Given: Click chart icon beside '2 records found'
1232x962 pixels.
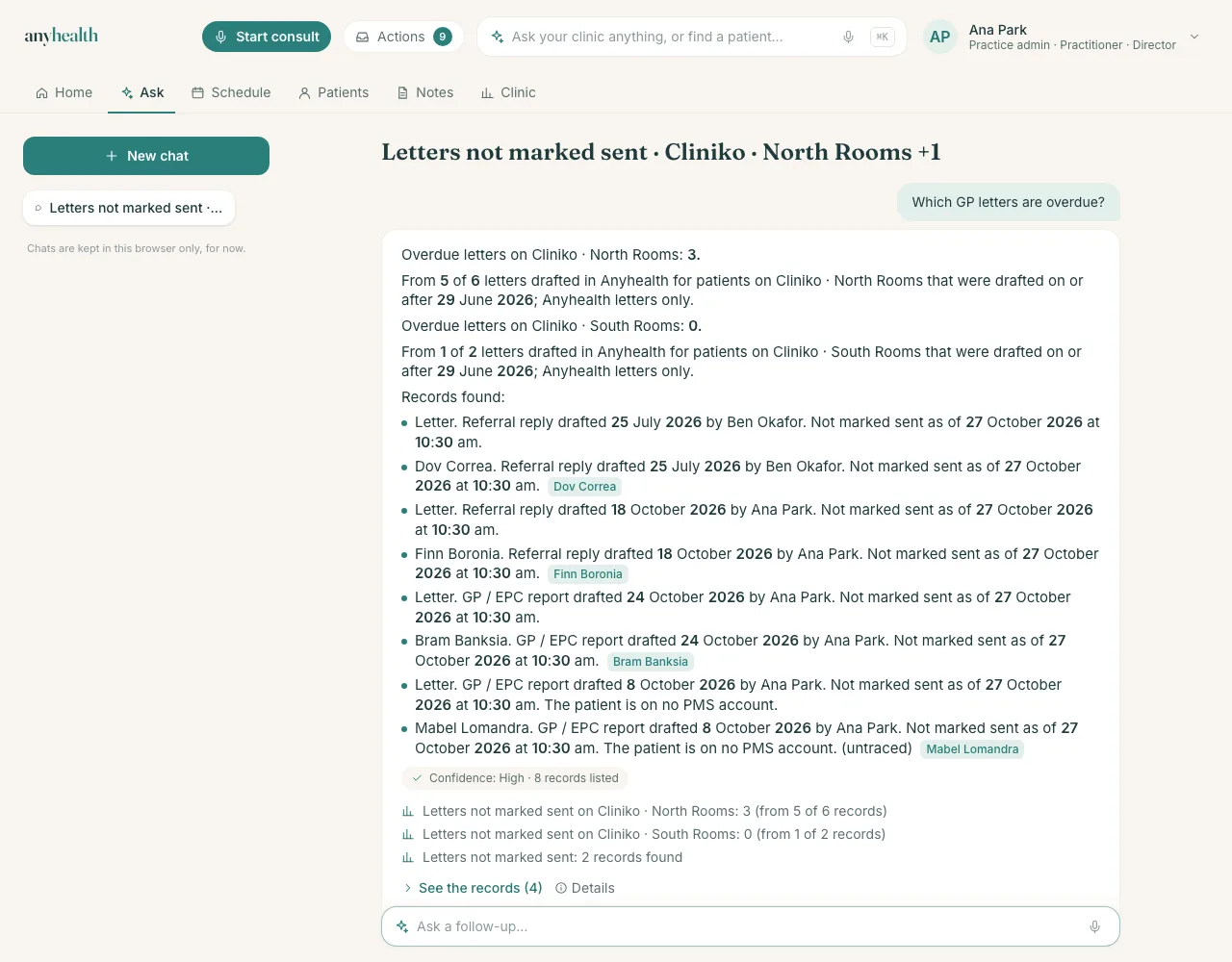Looking at the screenshot, I should (408, 857).
